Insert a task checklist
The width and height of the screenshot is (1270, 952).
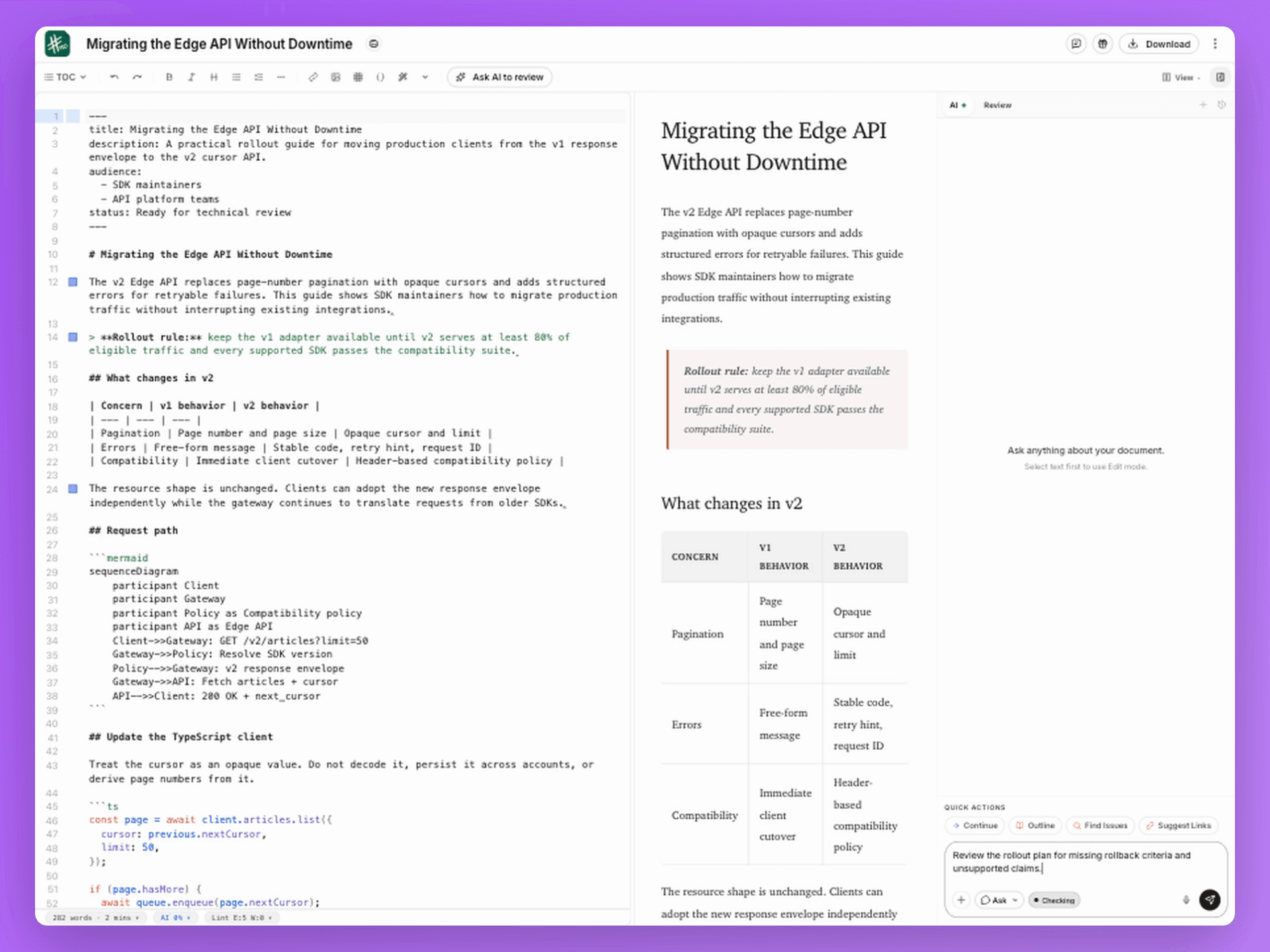[259, 77]
